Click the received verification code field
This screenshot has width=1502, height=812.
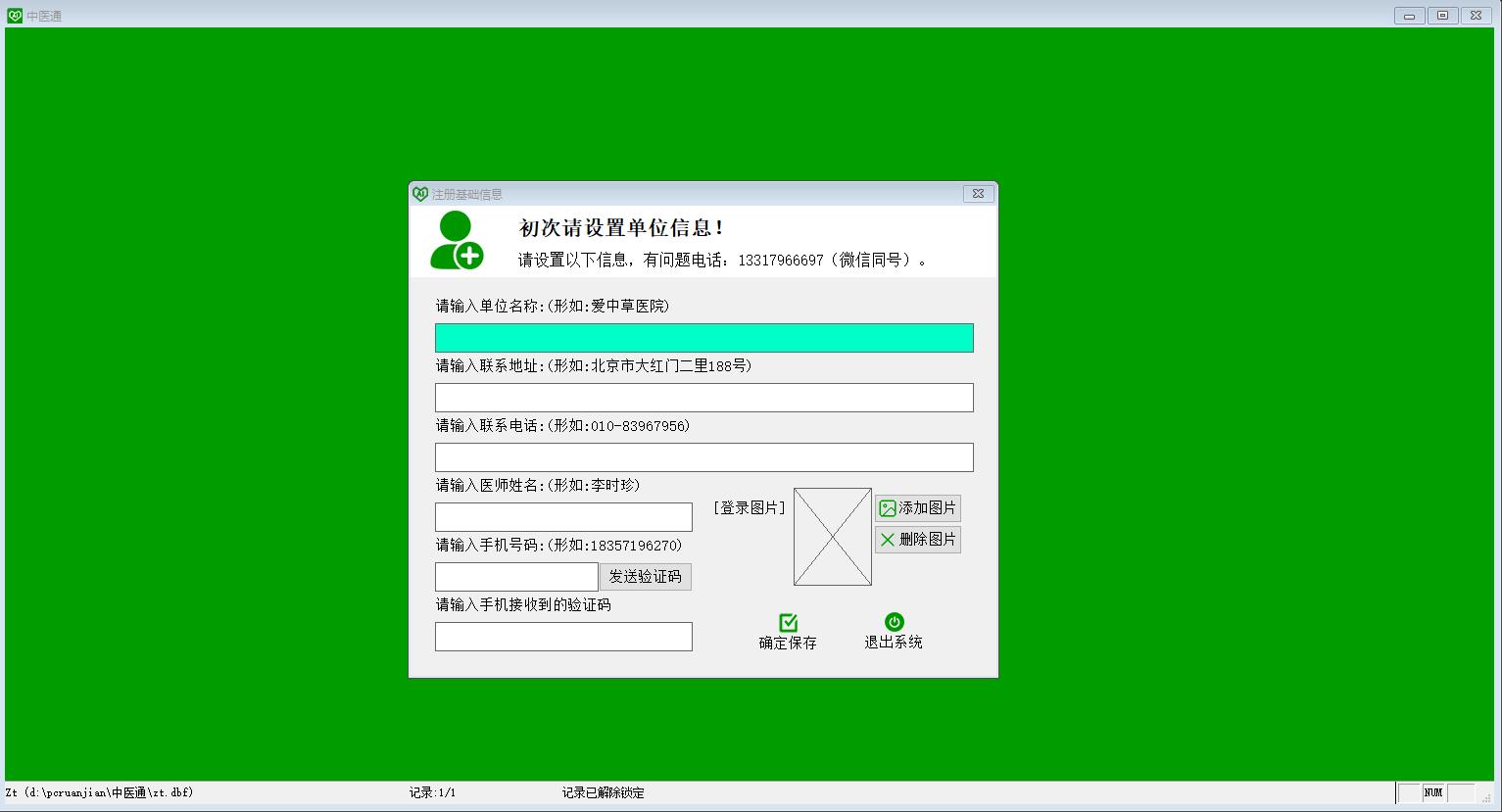coord(563,637)
